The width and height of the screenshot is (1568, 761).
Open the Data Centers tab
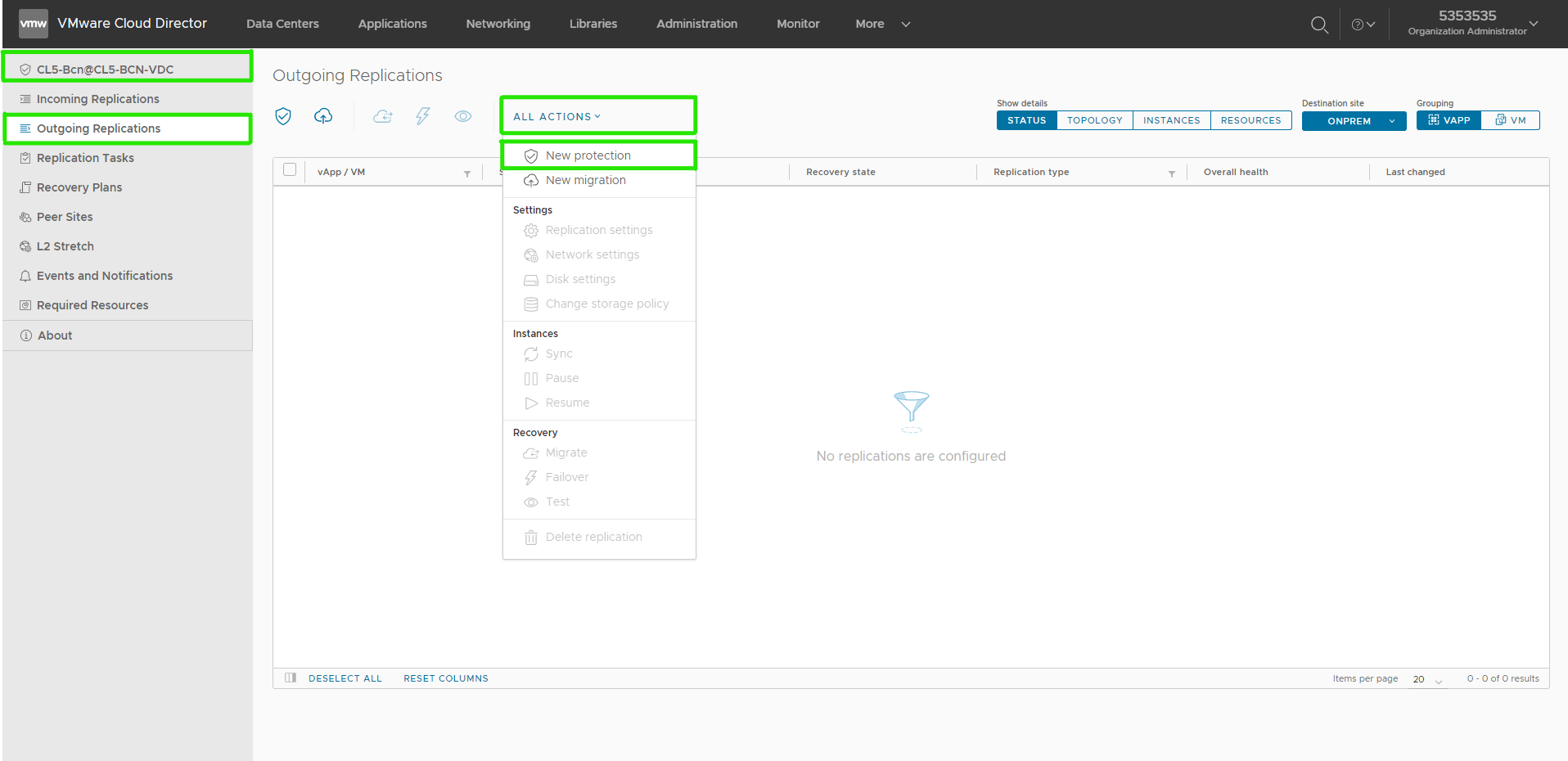(282, 24)
